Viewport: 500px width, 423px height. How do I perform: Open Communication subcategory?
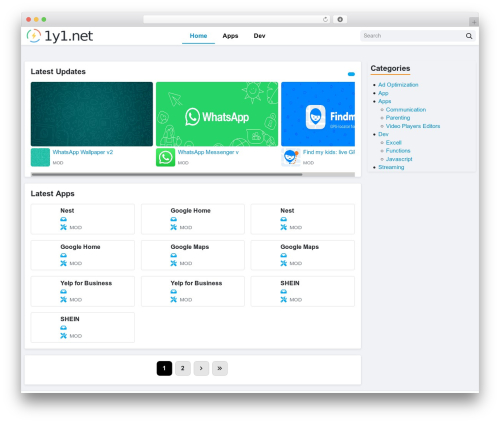pyautogui.click(x=406, y=109)
